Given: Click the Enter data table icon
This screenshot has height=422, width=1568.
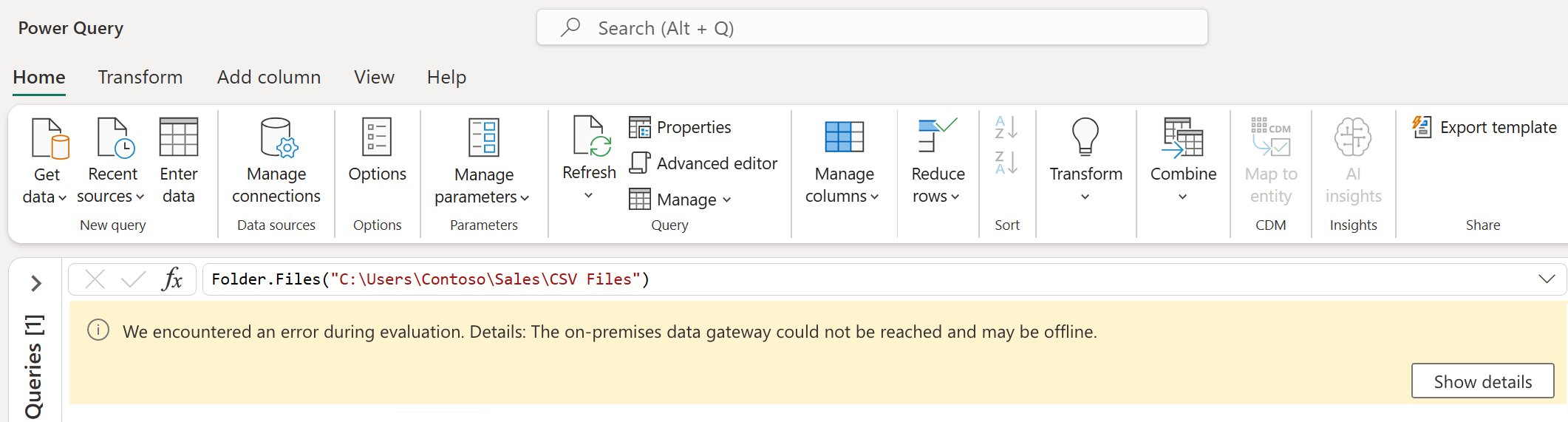Looking at the screenshot, I should point(179,138).
